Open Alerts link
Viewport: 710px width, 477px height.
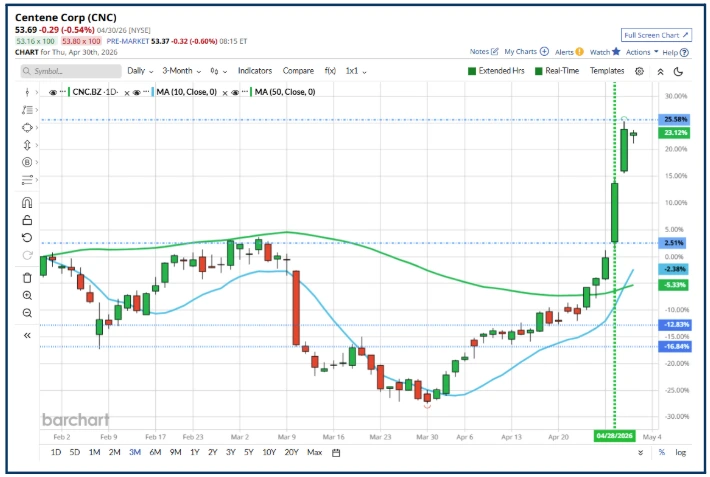click(x=569, y=52)
